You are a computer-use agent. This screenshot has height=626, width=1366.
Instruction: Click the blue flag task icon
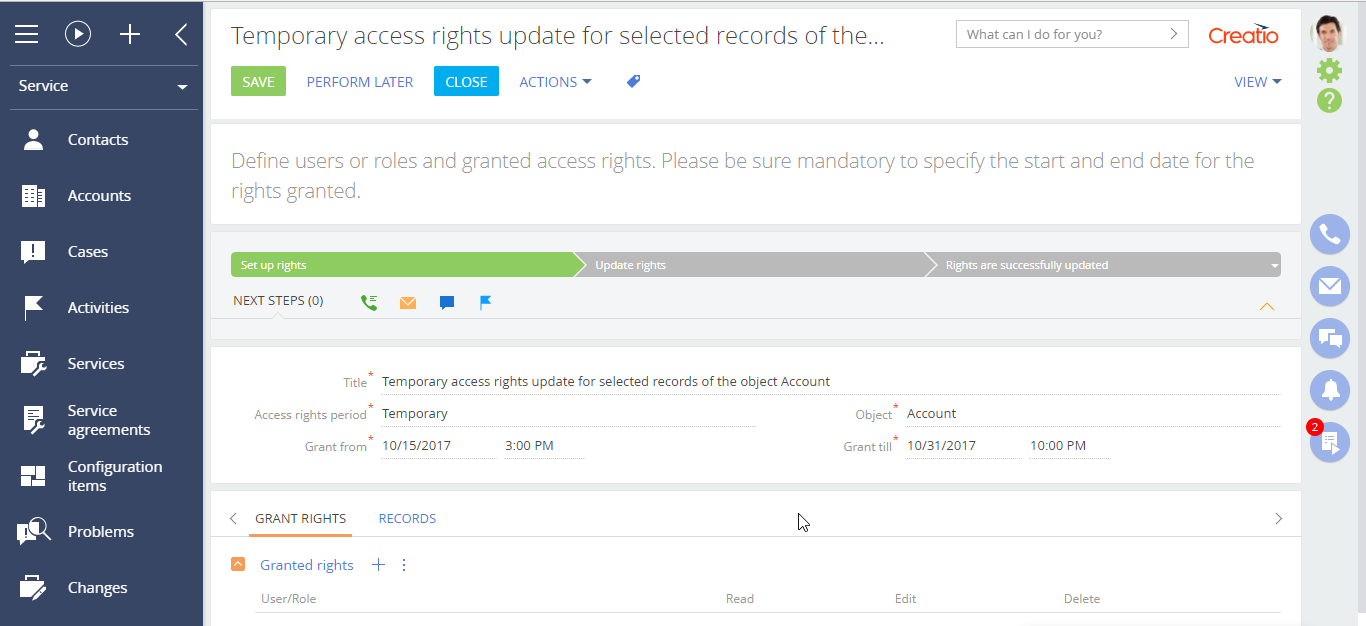[x=485, y=302]
